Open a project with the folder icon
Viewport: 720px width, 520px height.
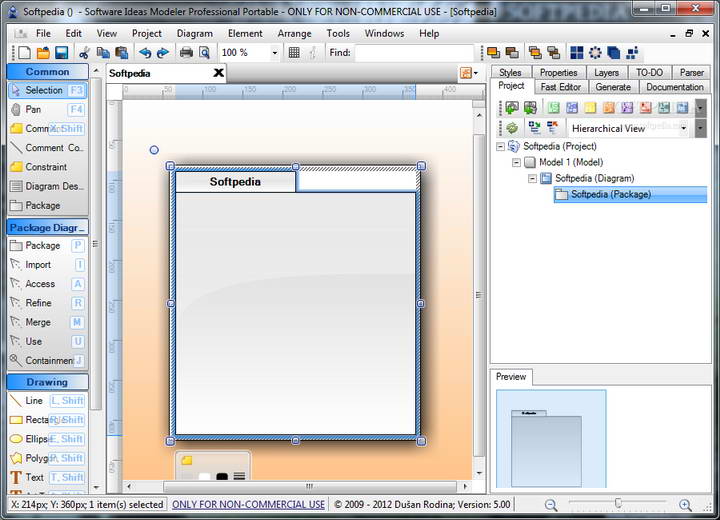[x=43, y=53]
